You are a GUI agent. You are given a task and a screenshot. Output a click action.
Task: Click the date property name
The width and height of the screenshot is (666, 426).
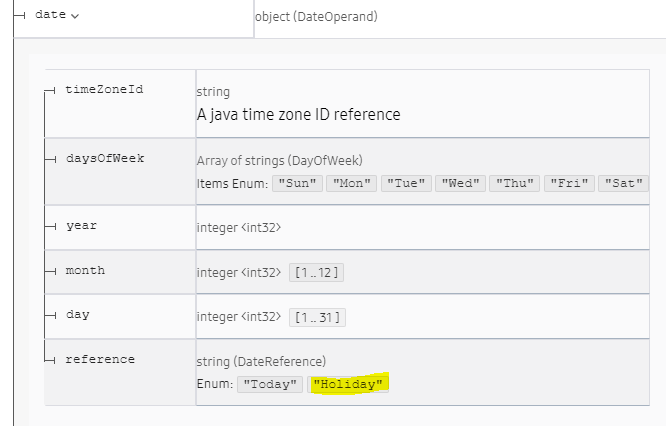tap(51, 14)
